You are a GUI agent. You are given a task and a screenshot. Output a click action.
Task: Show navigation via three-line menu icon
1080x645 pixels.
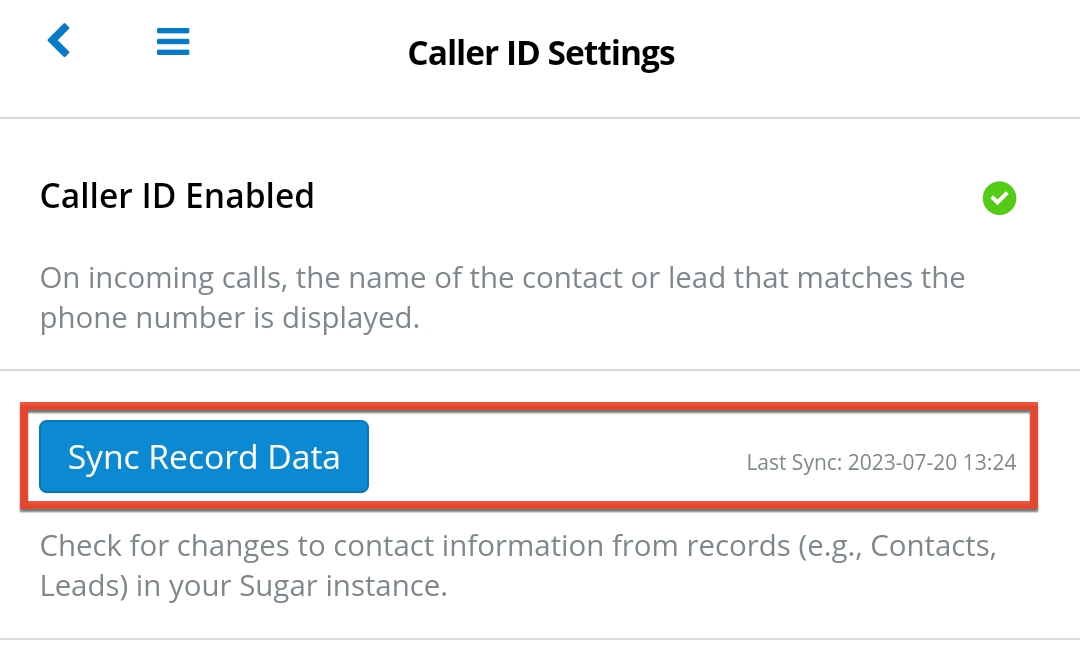(x=173, y=41)
